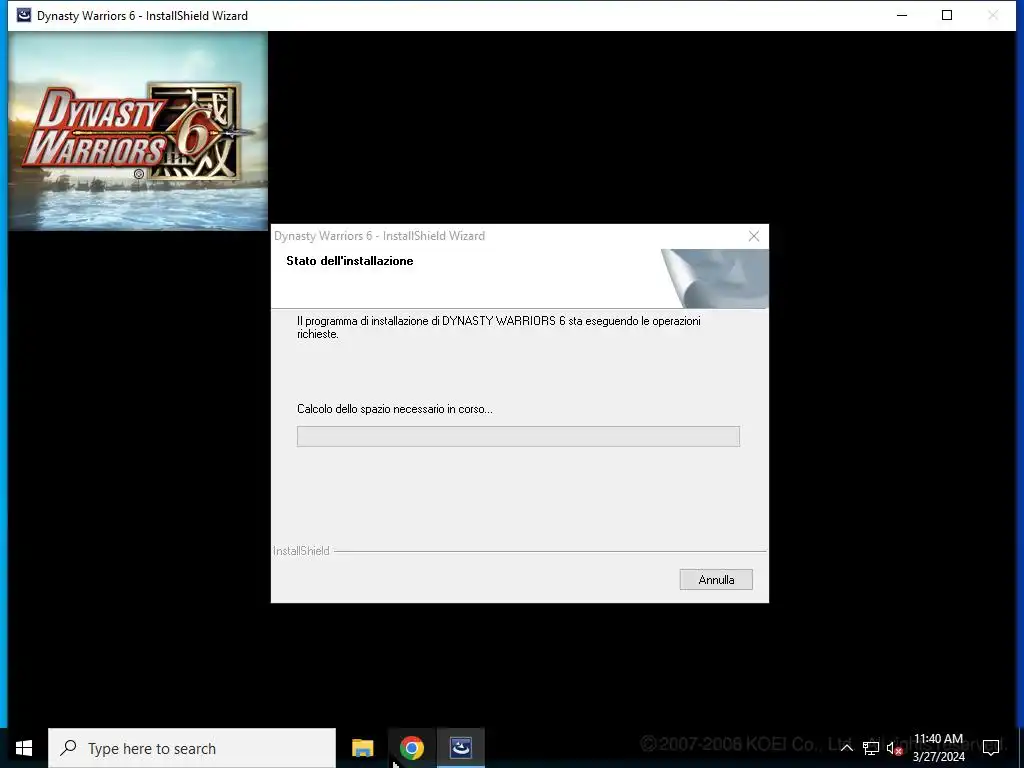
Task: Click the Annulla button to cancel installation
Action: [716, 579]
